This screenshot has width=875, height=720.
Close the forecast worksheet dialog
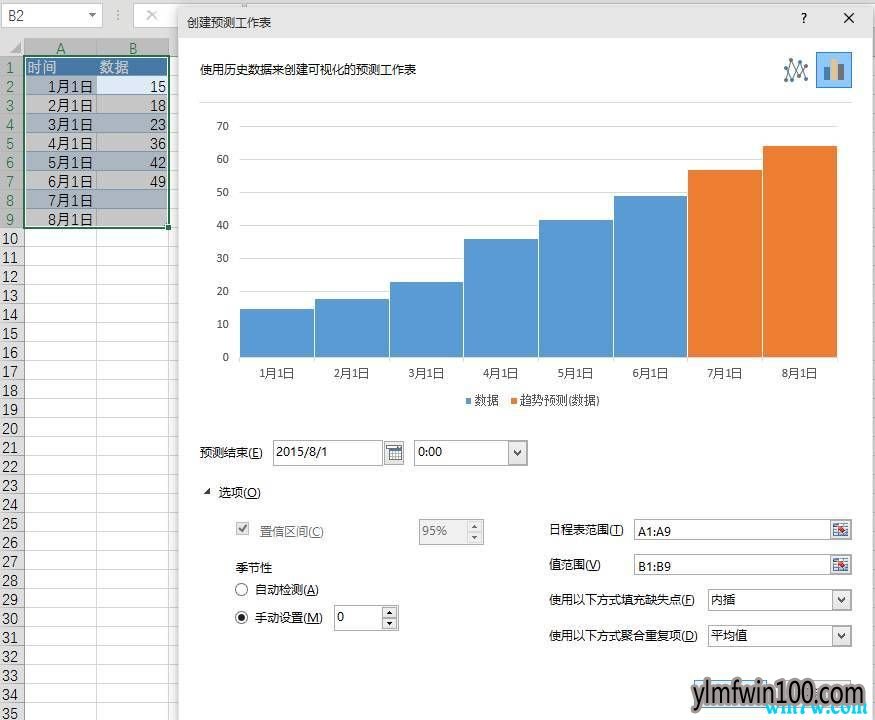849,18
